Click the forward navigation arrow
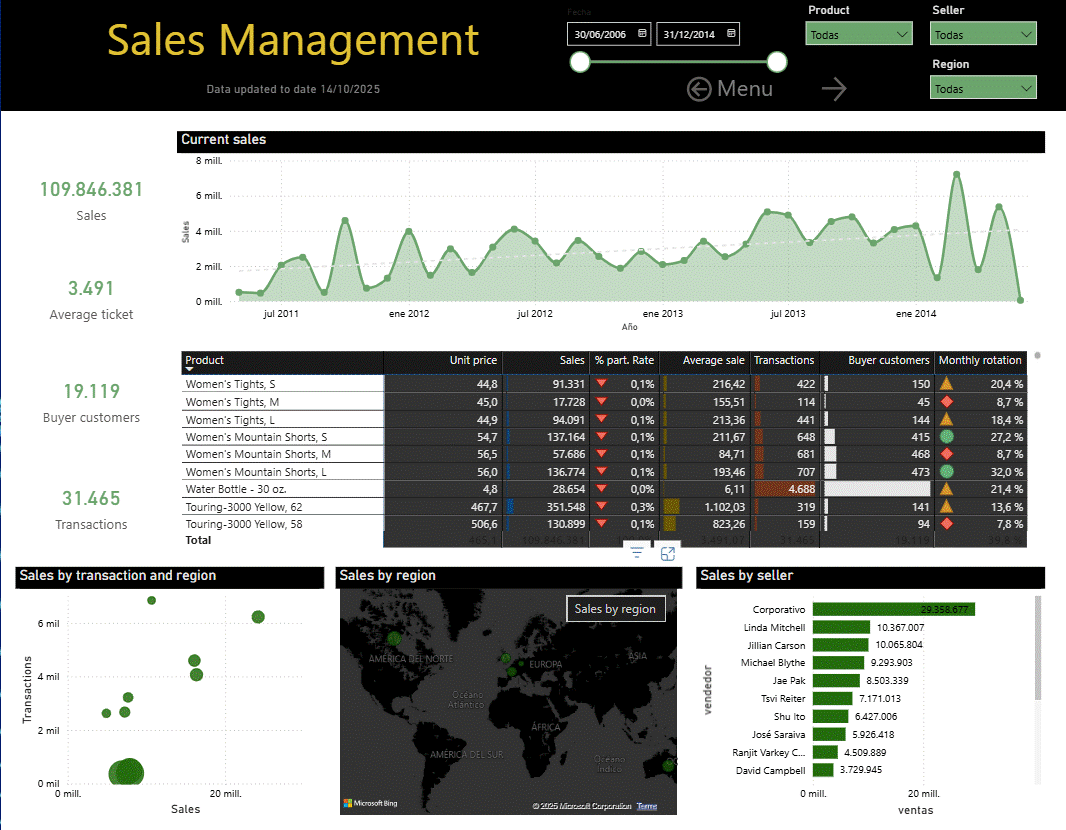This screenshot has width=1066, height=830. coord(834,88)
